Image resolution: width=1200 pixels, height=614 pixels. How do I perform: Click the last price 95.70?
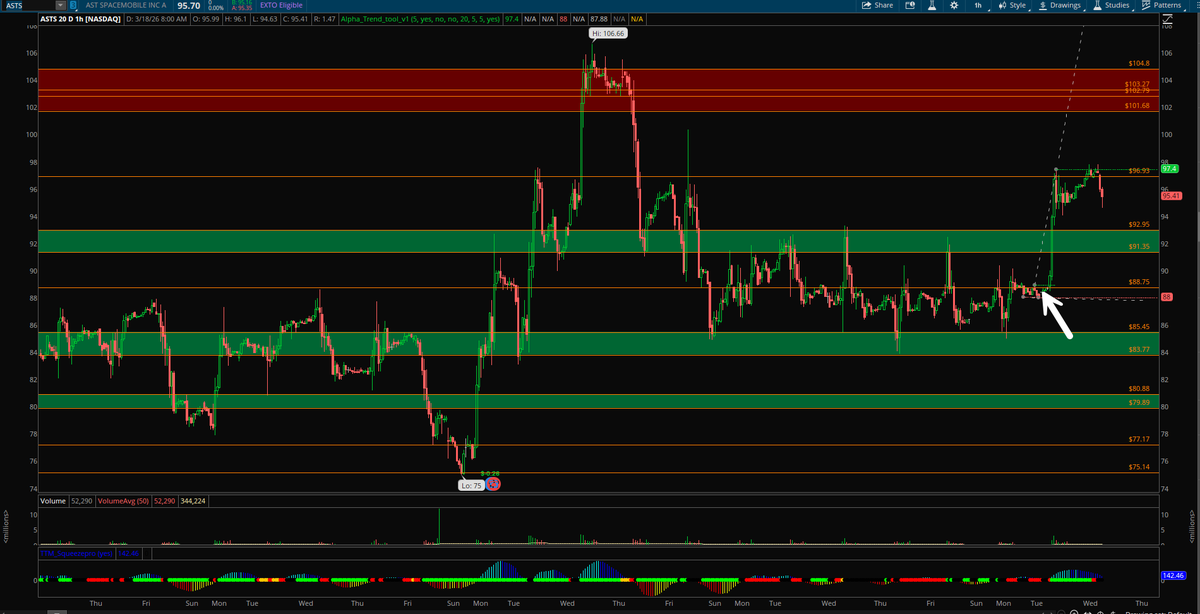click(189, 5)
